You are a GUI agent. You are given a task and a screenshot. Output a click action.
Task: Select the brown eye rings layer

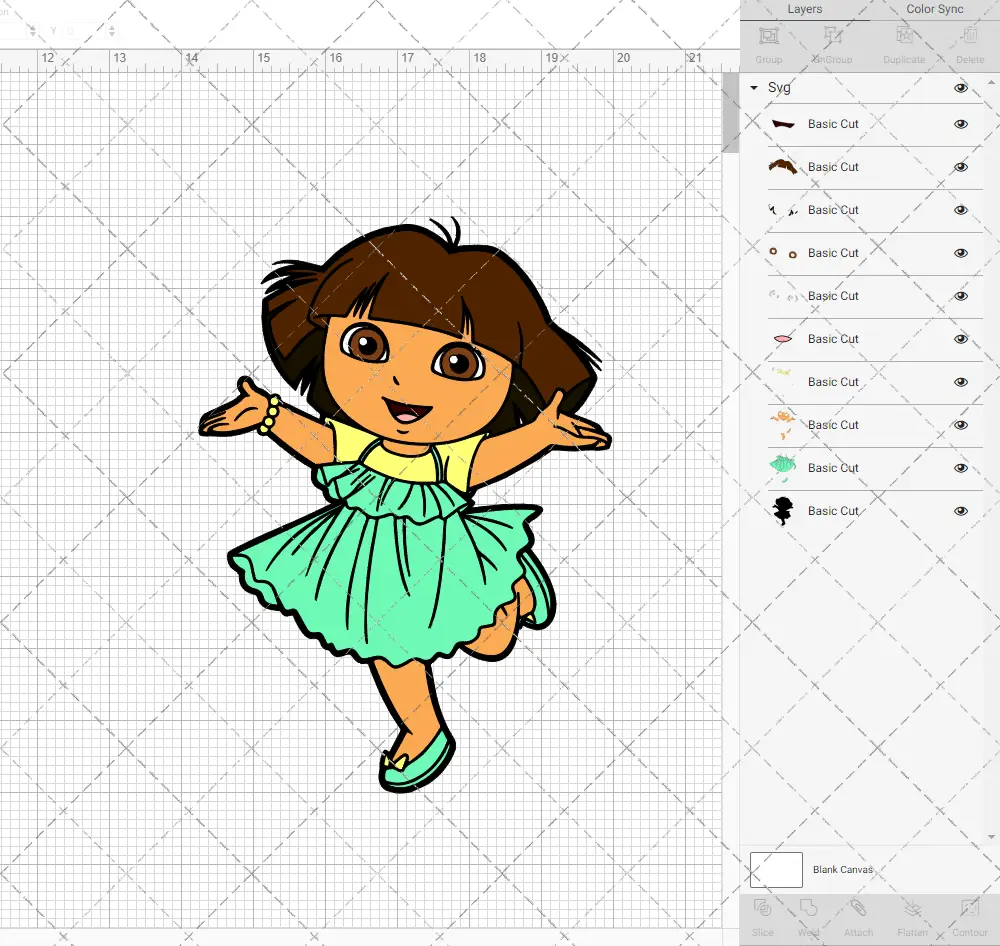click(875, 253)
